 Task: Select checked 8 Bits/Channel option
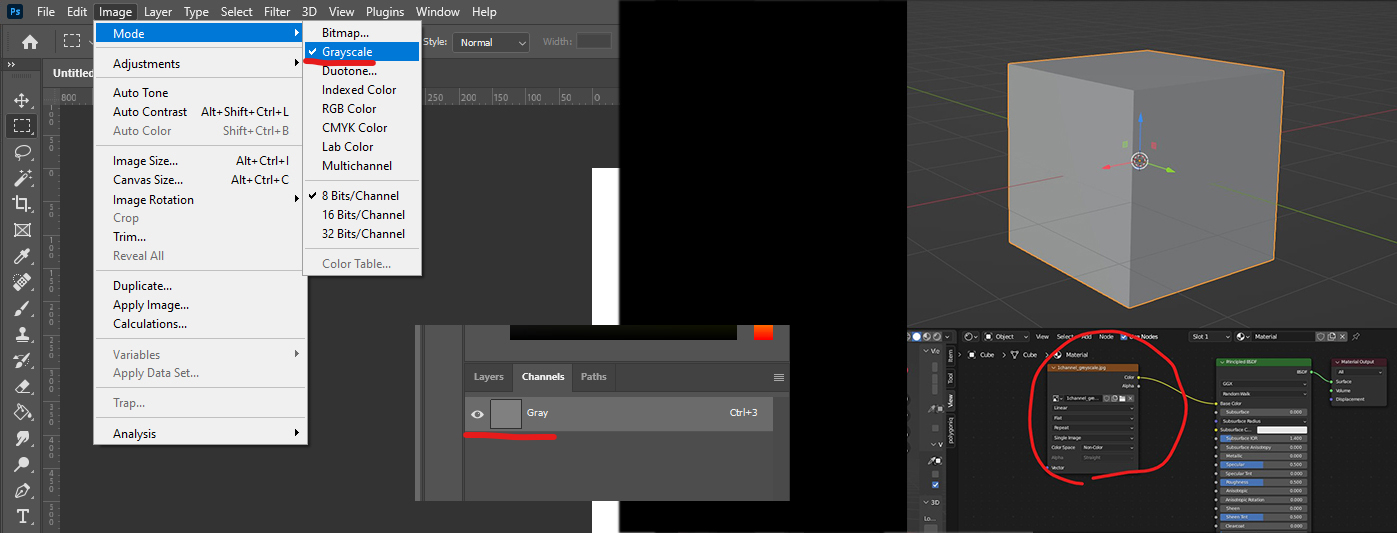pos(361,196)
